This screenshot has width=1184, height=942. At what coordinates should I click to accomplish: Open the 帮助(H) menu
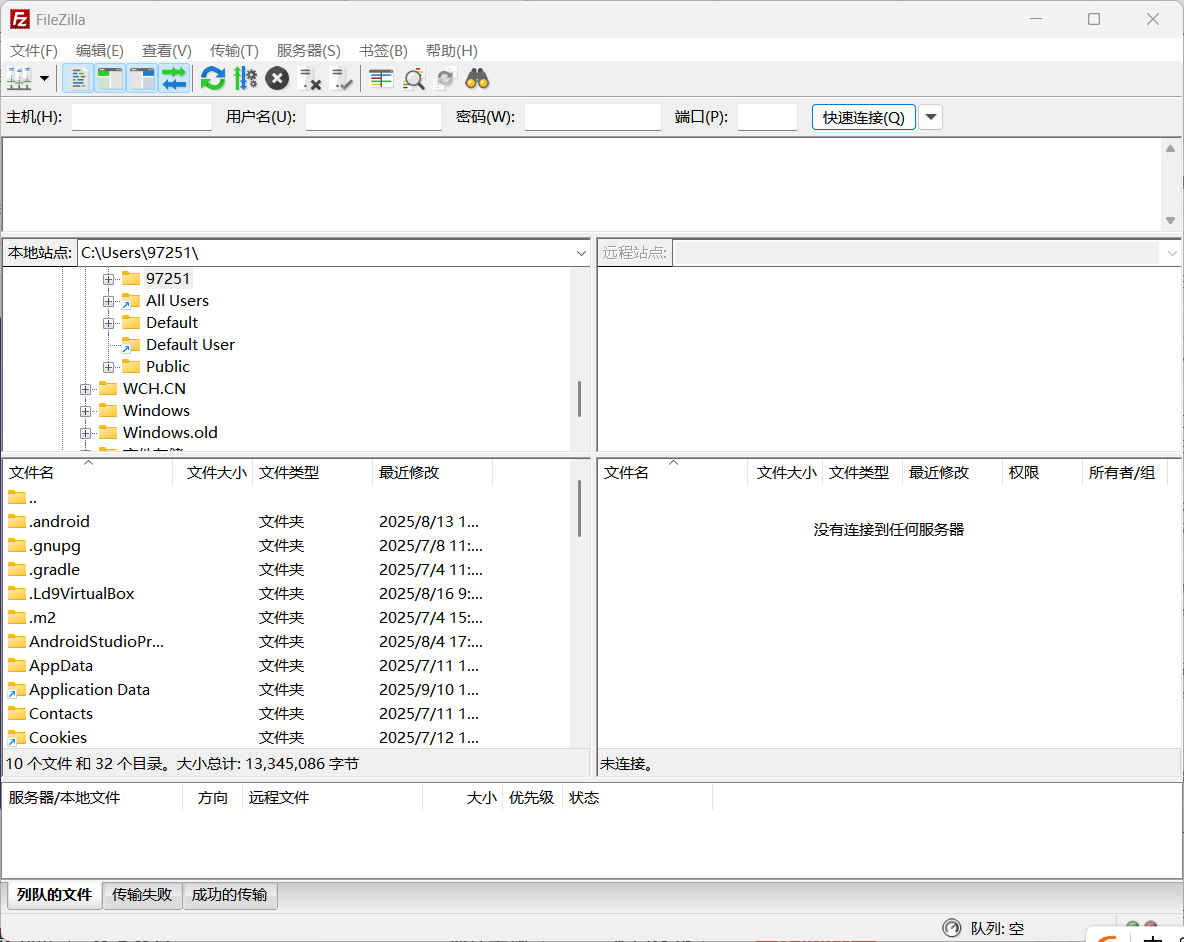coord(452,51)
